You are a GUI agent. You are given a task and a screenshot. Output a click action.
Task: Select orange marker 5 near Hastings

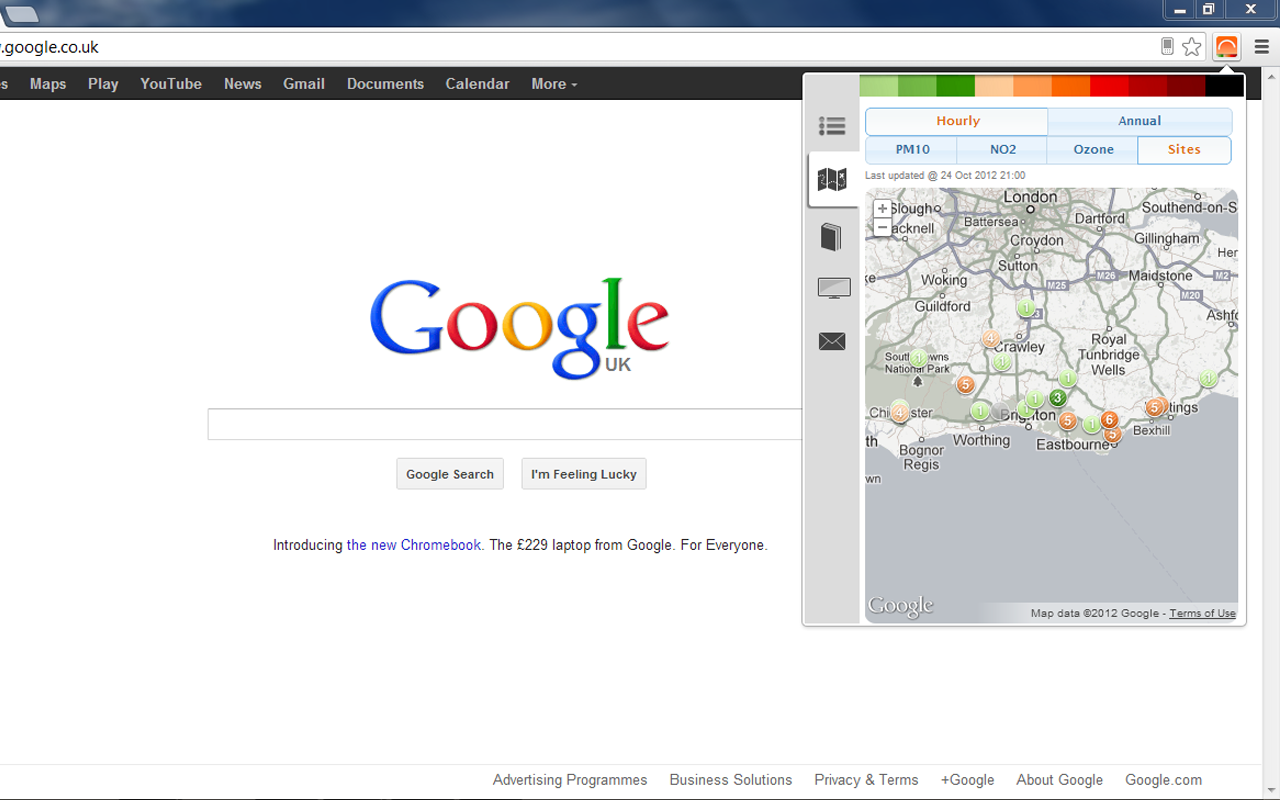(1155, 407)
